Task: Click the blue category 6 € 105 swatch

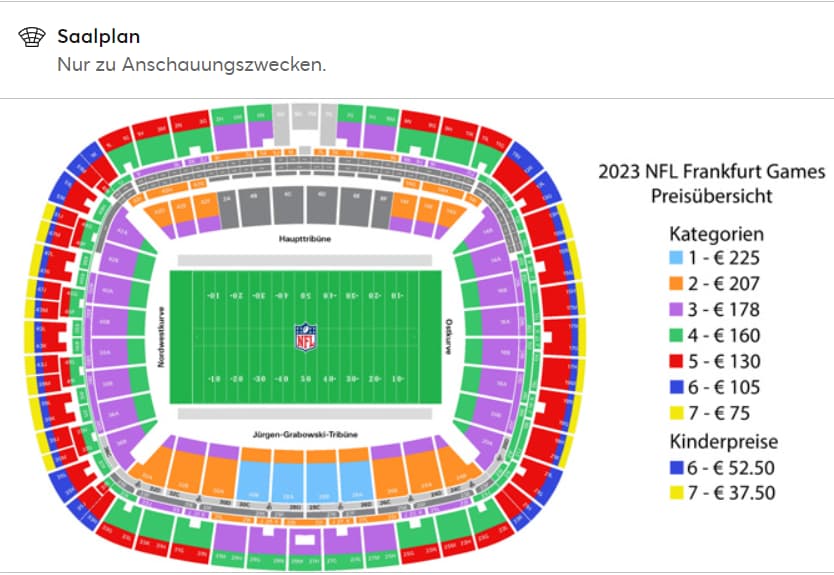Action: [x=675, y=387]
